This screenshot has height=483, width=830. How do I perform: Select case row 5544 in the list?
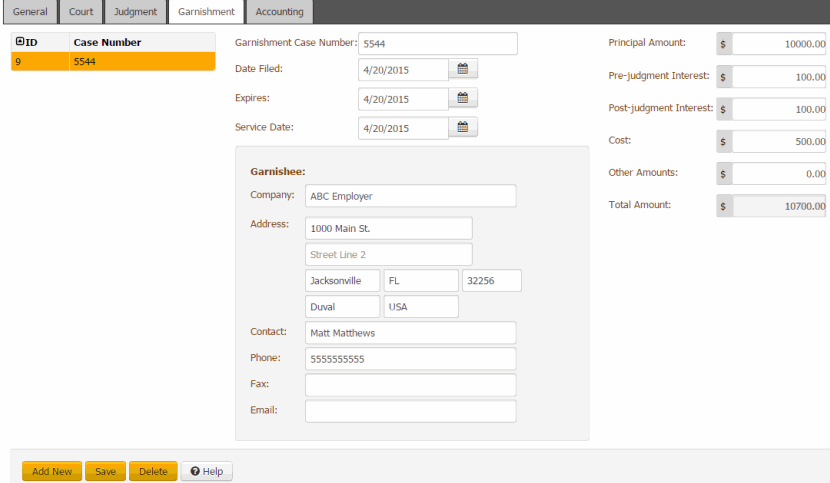[x=112, y=61]
